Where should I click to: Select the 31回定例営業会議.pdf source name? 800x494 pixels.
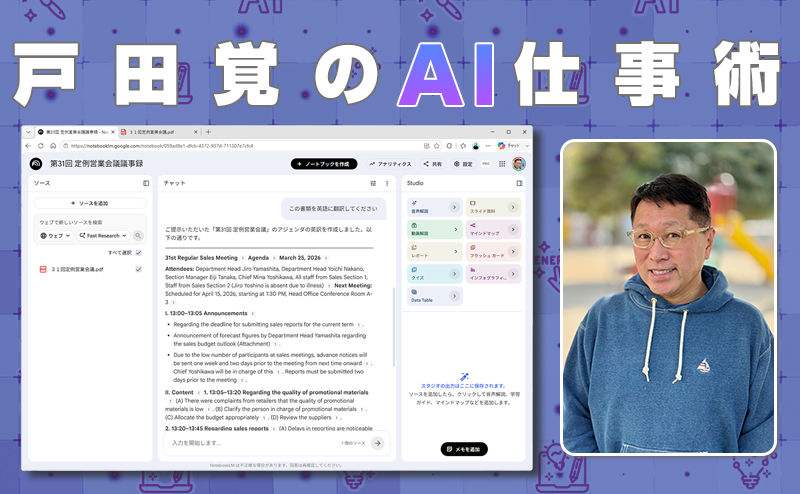(x=77, y=269)
